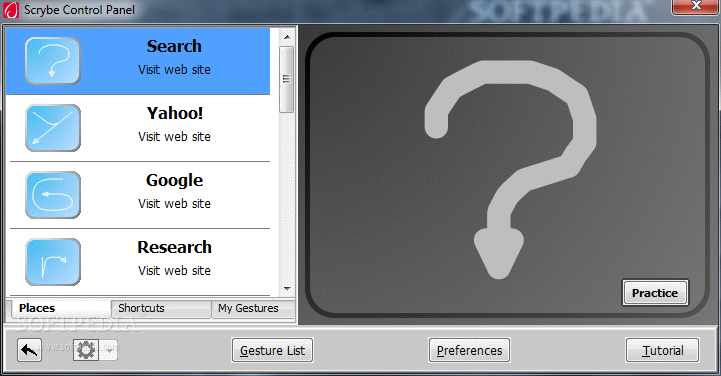Close the Scrybe Control Panel window
721x376 pixels.
696,6
